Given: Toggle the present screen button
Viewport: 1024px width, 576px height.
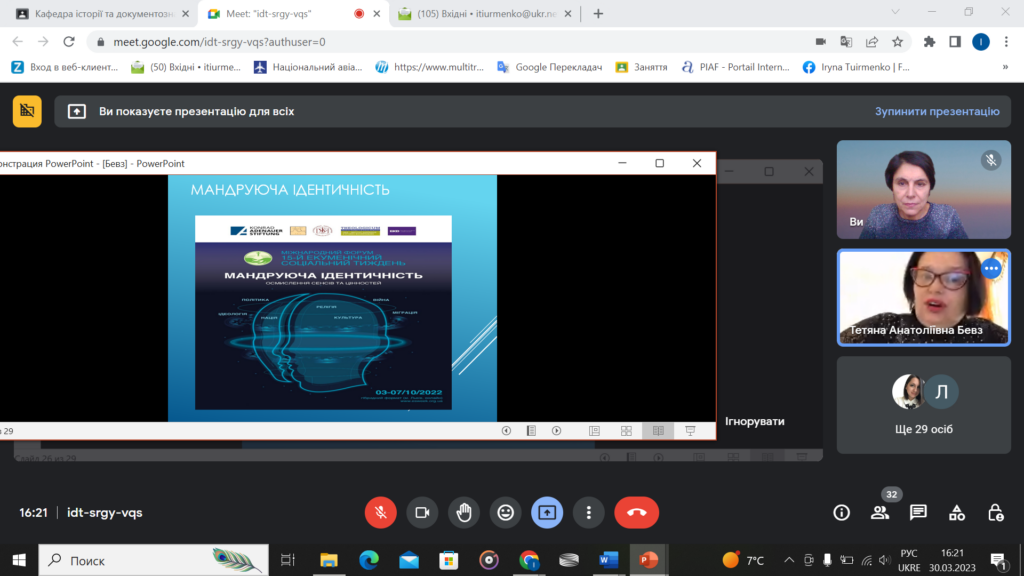Looking at the screenshot, I should (x=547, y=512).
